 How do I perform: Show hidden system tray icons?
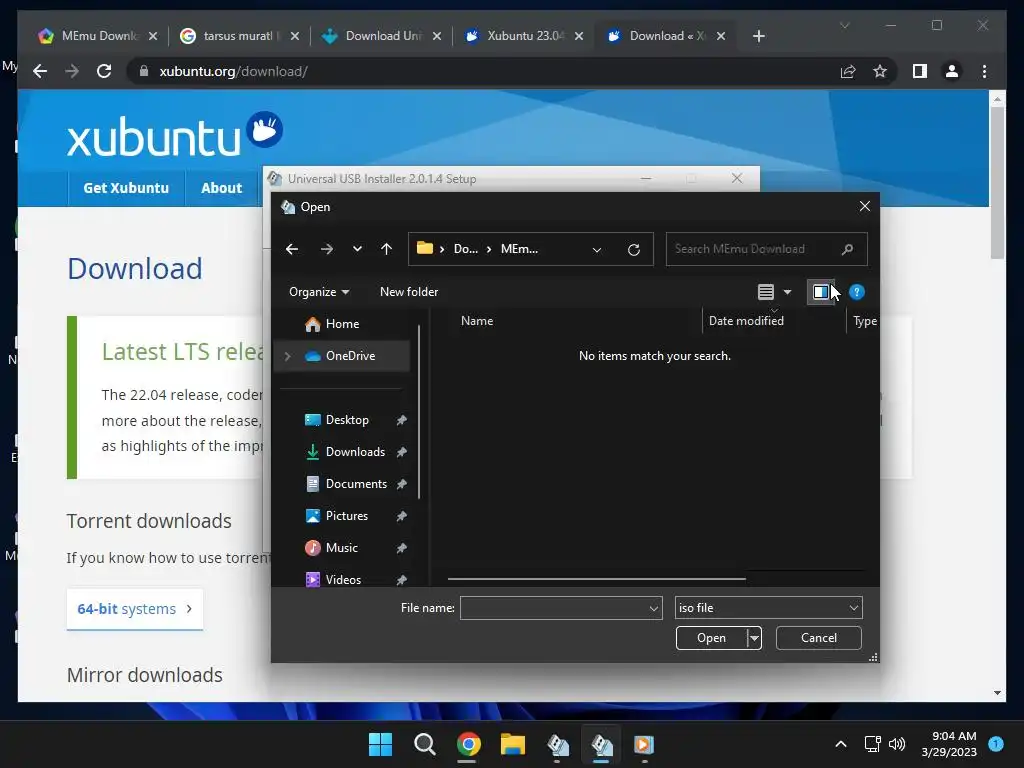coord(841,744)
